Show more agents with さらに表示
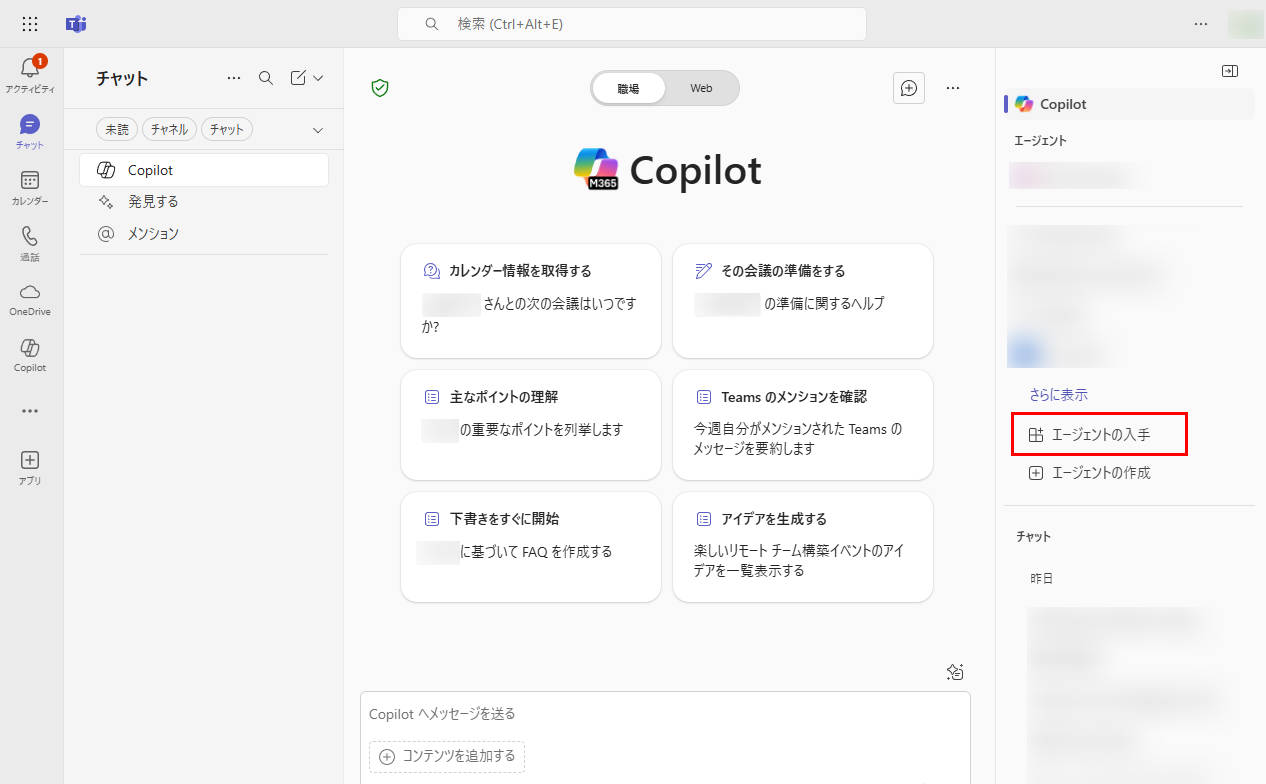The width and height of the screenshot is (1266, 784). pyautogui.click(x=1058, y=395)
